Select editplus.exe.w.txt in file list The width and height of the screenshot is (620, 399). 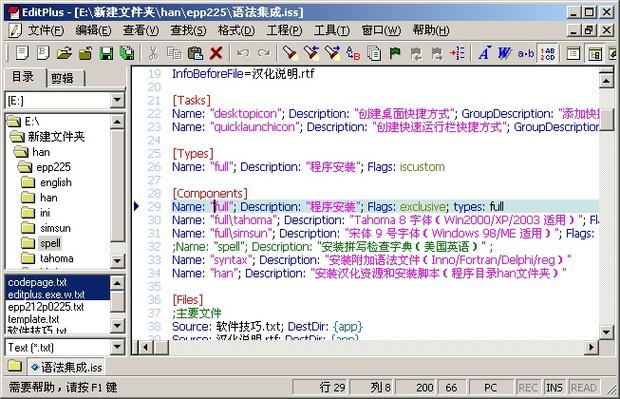coord(58,294)
